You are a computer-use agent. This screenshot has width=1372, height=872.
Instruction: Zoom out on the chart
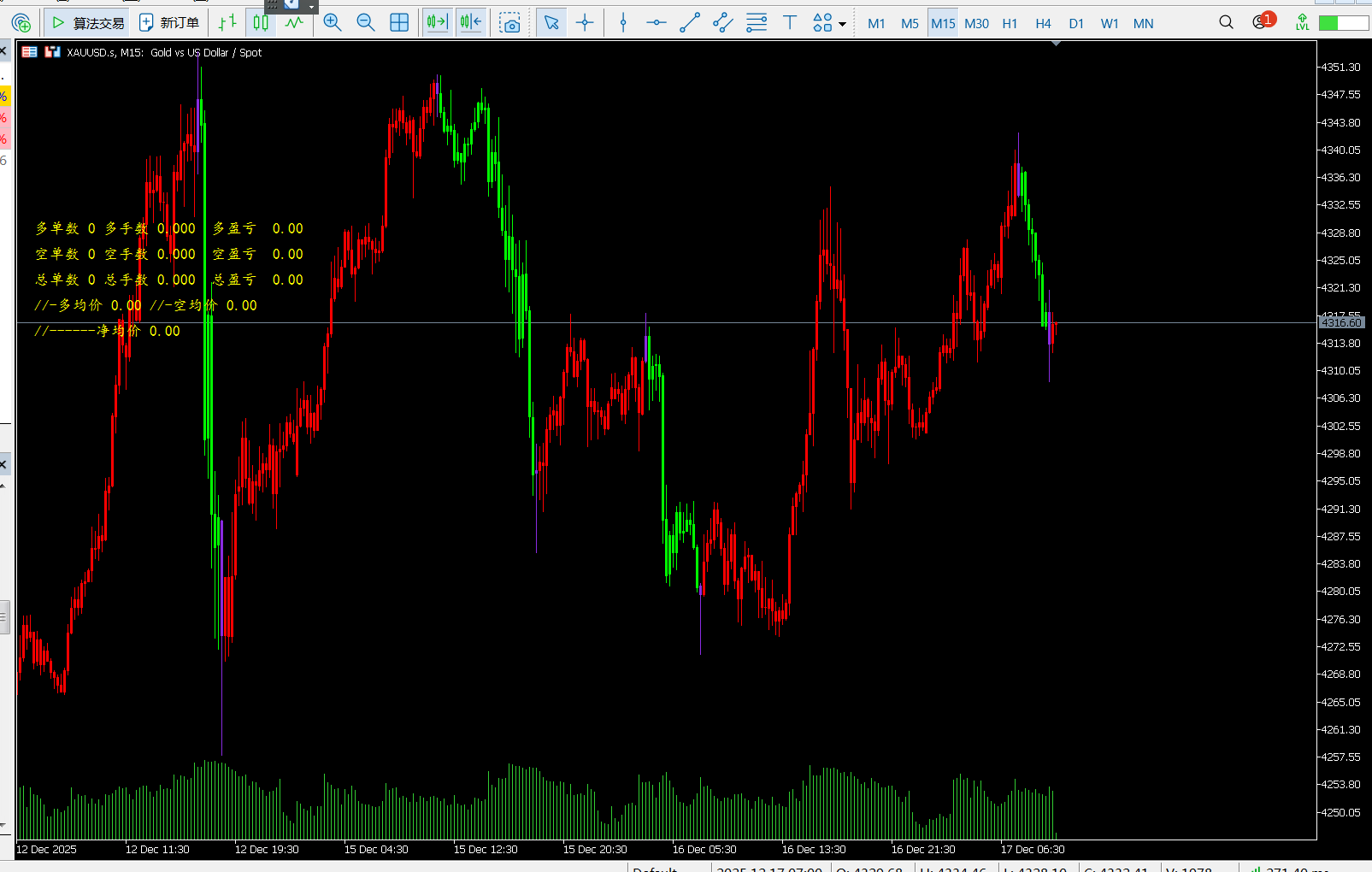click(x=366, y=23)
